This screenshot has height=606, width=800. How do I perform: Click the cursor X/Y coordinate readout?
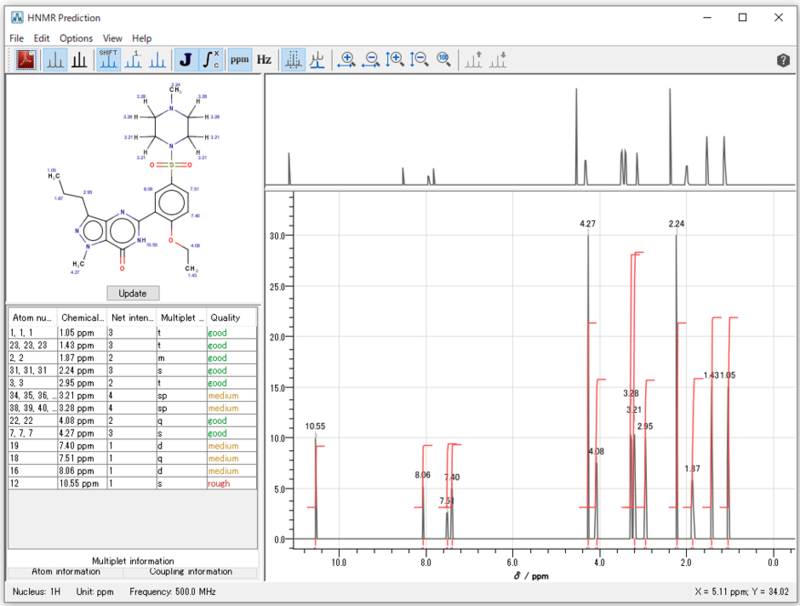click(x=741, y=592)
